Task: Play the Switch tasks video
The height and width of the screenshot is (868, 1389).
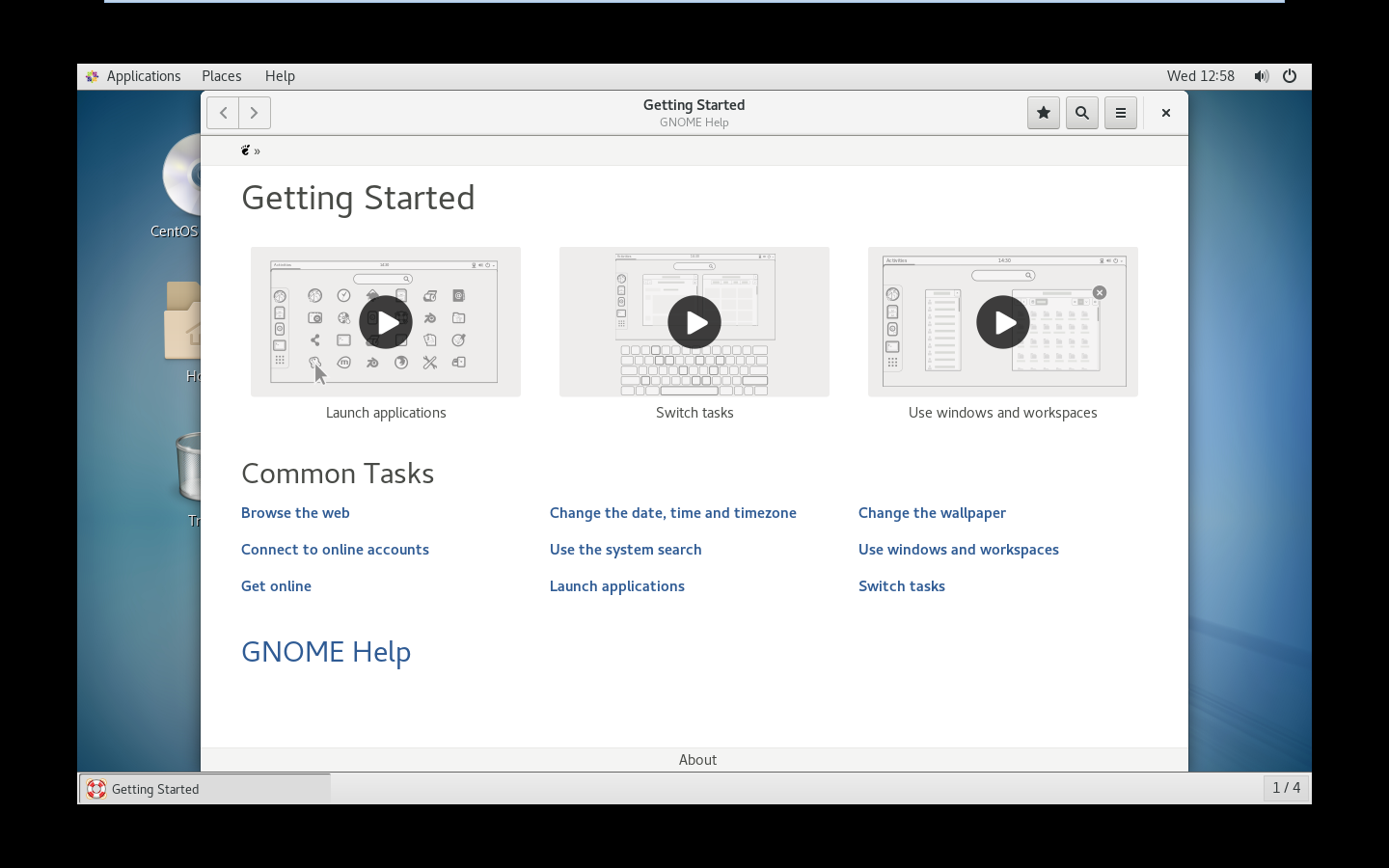Action: click(x=694, y=322)
